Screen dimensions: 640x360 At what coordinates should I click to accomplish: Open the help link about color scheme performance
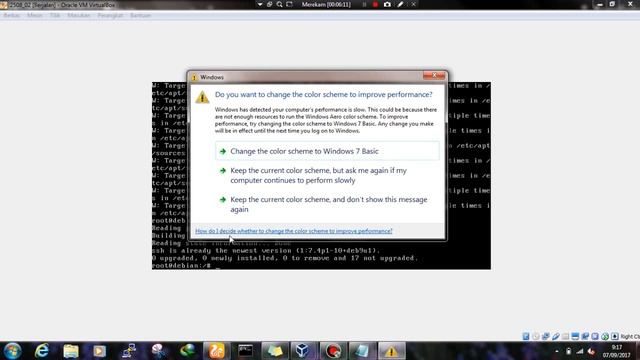click(x=293, y=231)
